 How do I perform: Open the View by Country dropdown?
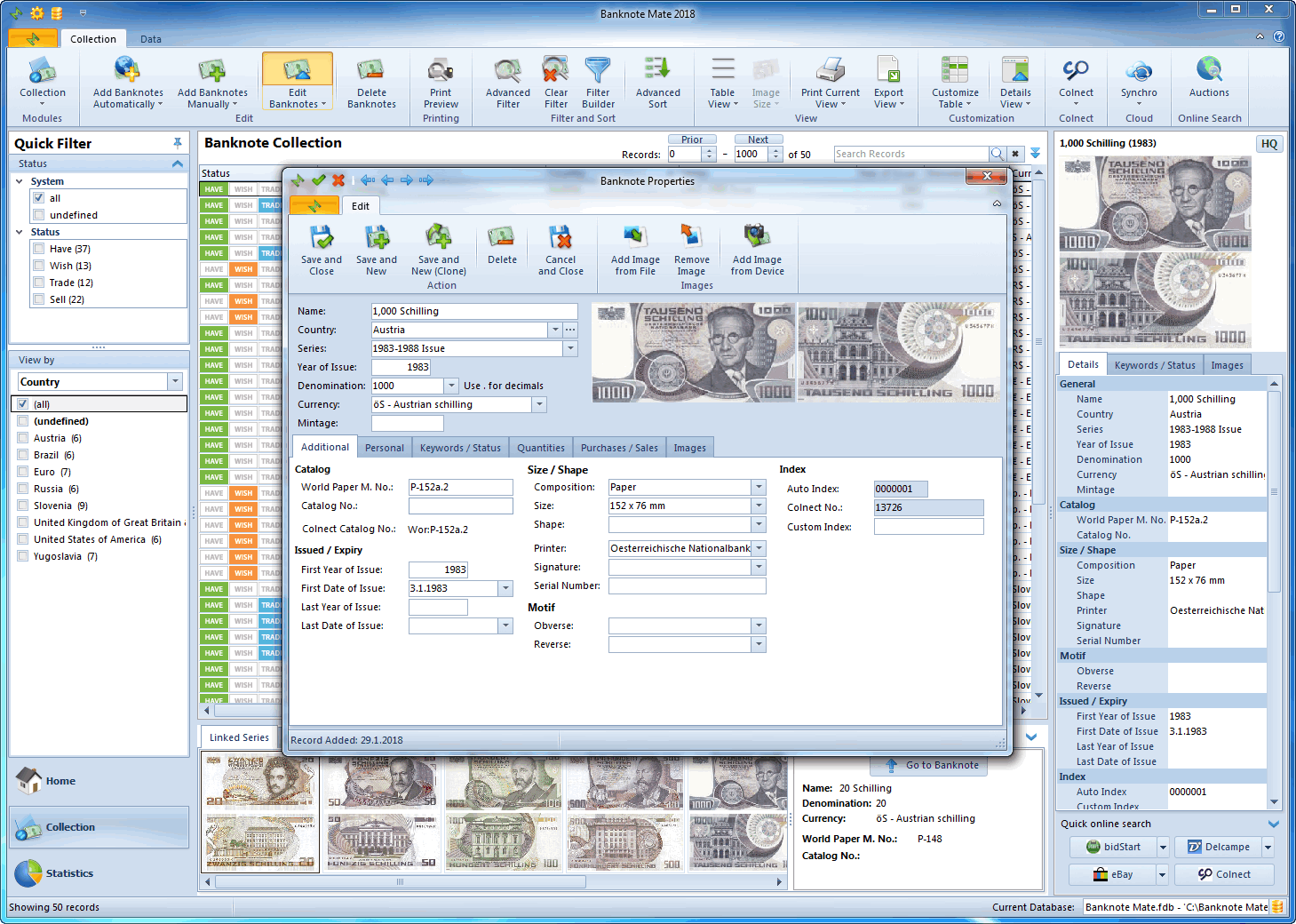[x=175, y=382]
